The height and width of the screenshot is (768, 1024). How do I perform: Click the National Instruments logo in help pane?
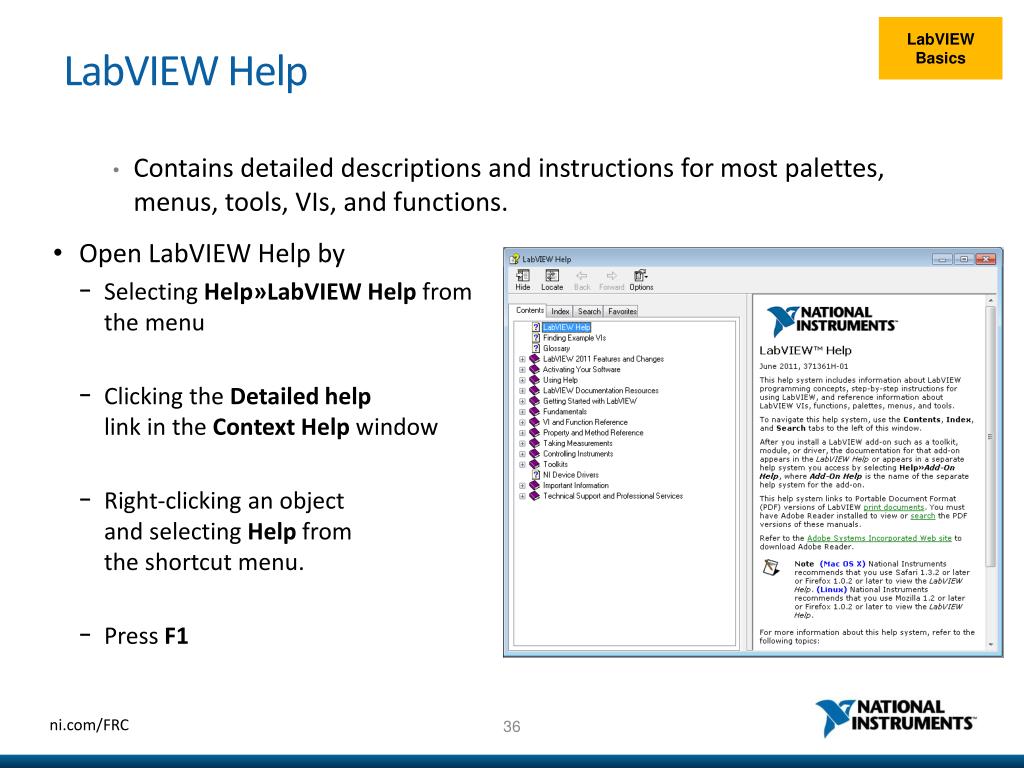point(831,320)
